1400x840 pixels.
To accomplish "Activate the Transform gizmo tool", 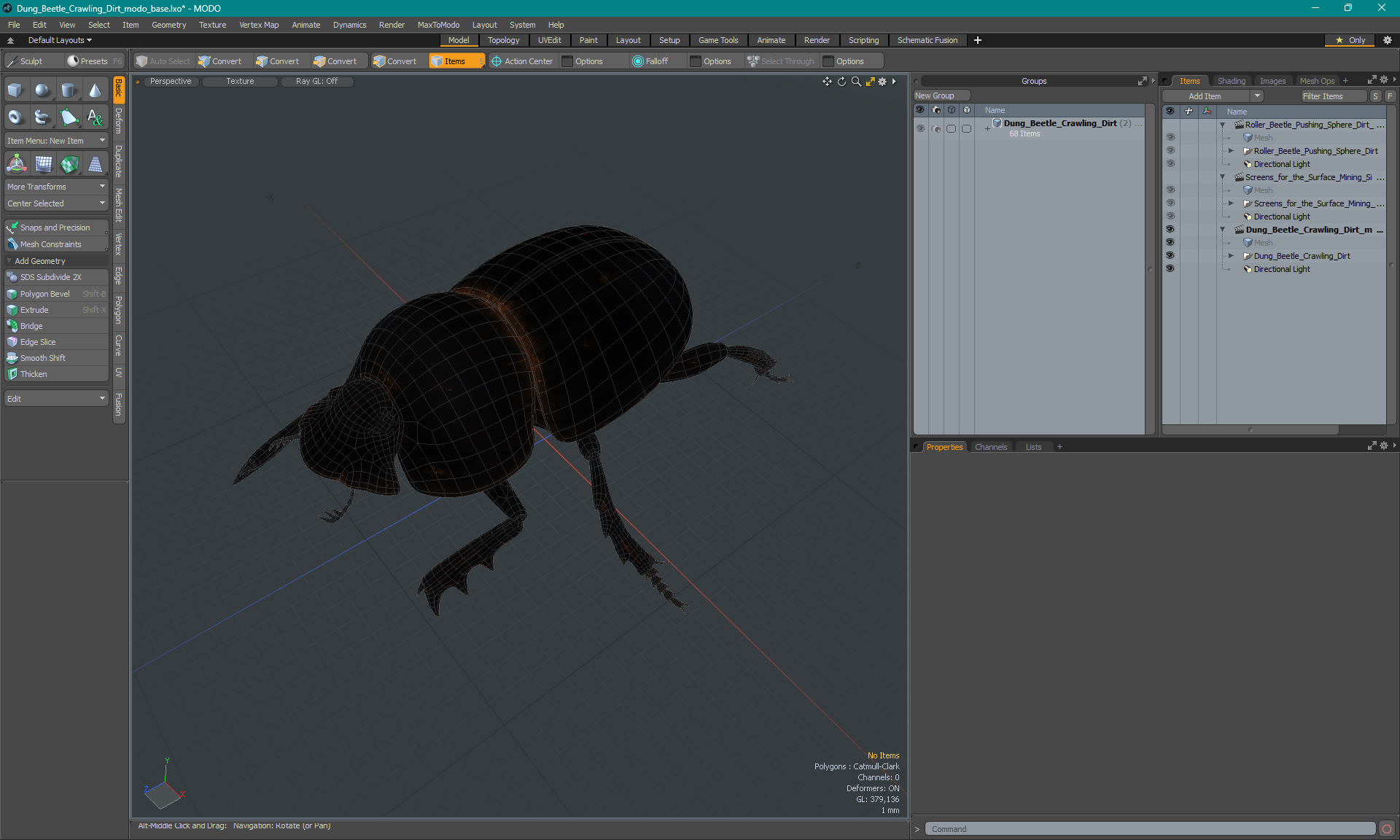I will [x=16, y=165].
